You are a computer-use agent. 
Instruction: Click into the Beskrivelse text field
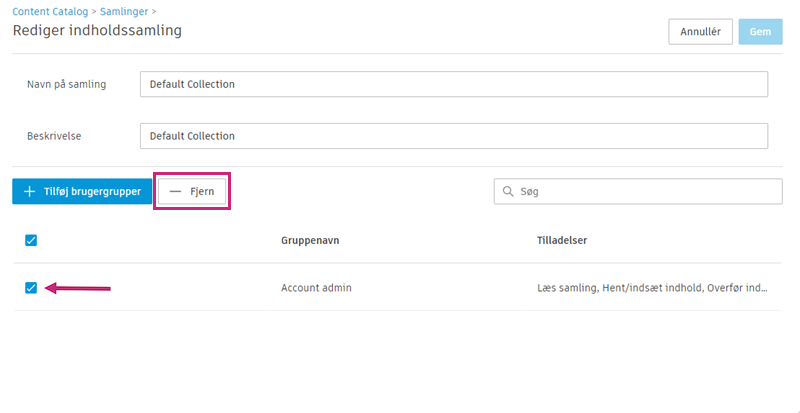454,136
